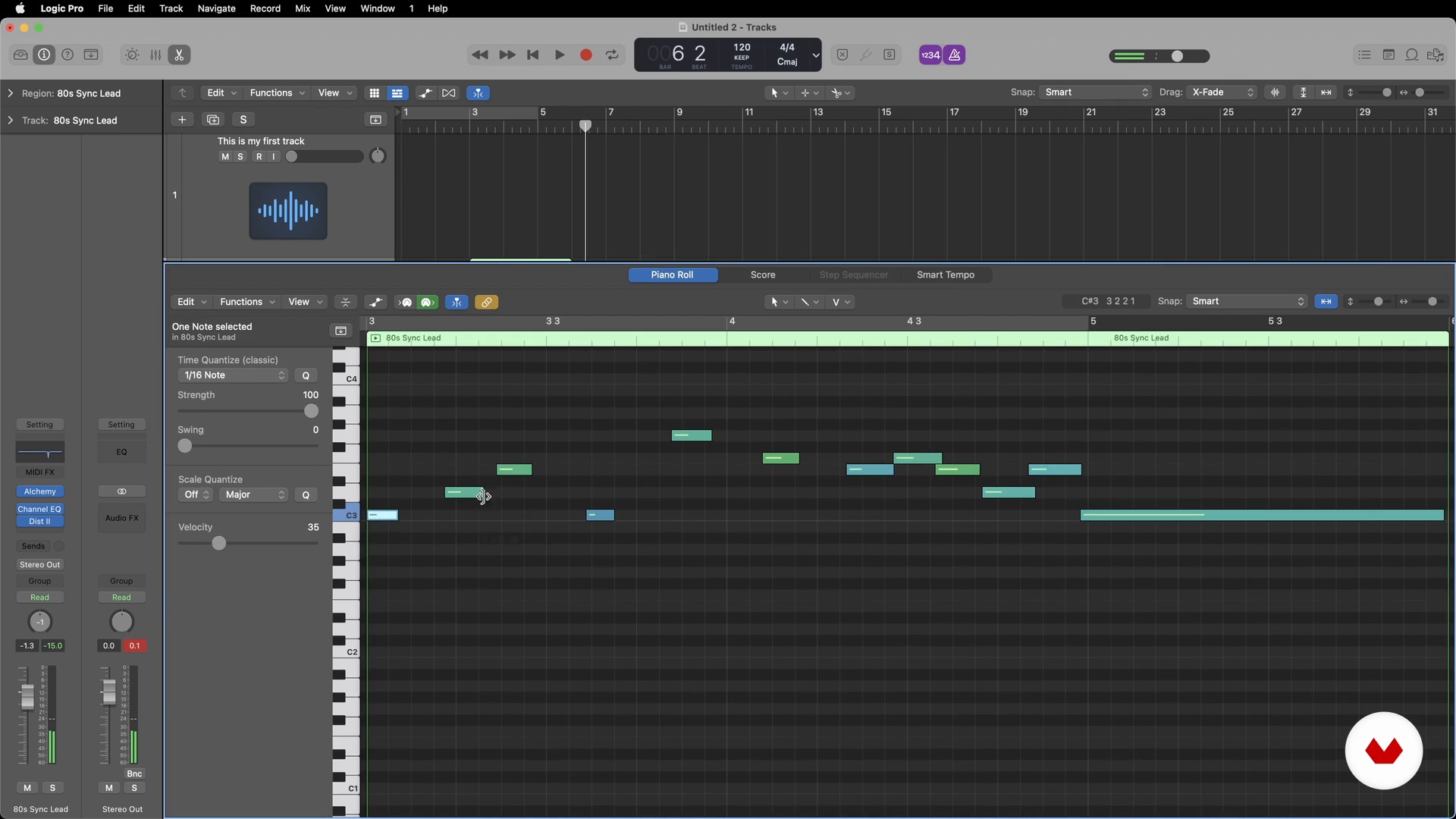Open the Track menu in menu bar
The image size is (1456, 819).
pyautogui.click(x=171, y=8)
